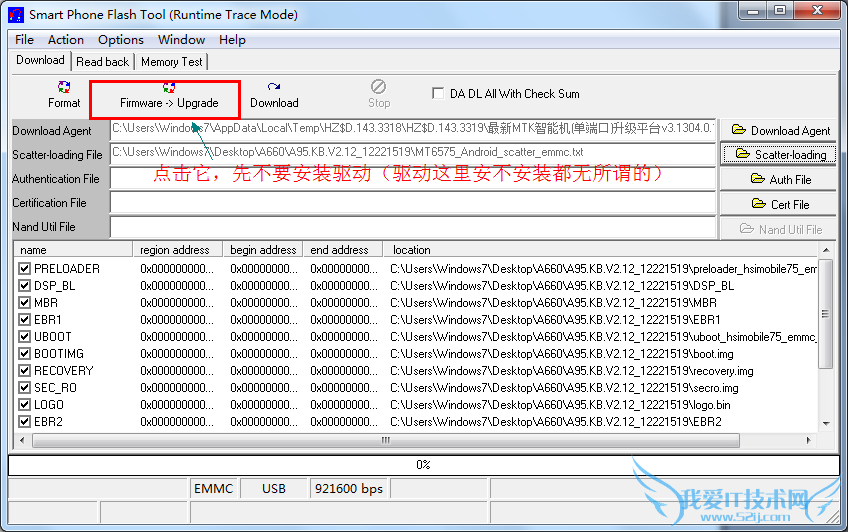Open the Scatter-loading file browser button
The height and width of the screenshot is (532, 848).
click(x=778, y=155)
